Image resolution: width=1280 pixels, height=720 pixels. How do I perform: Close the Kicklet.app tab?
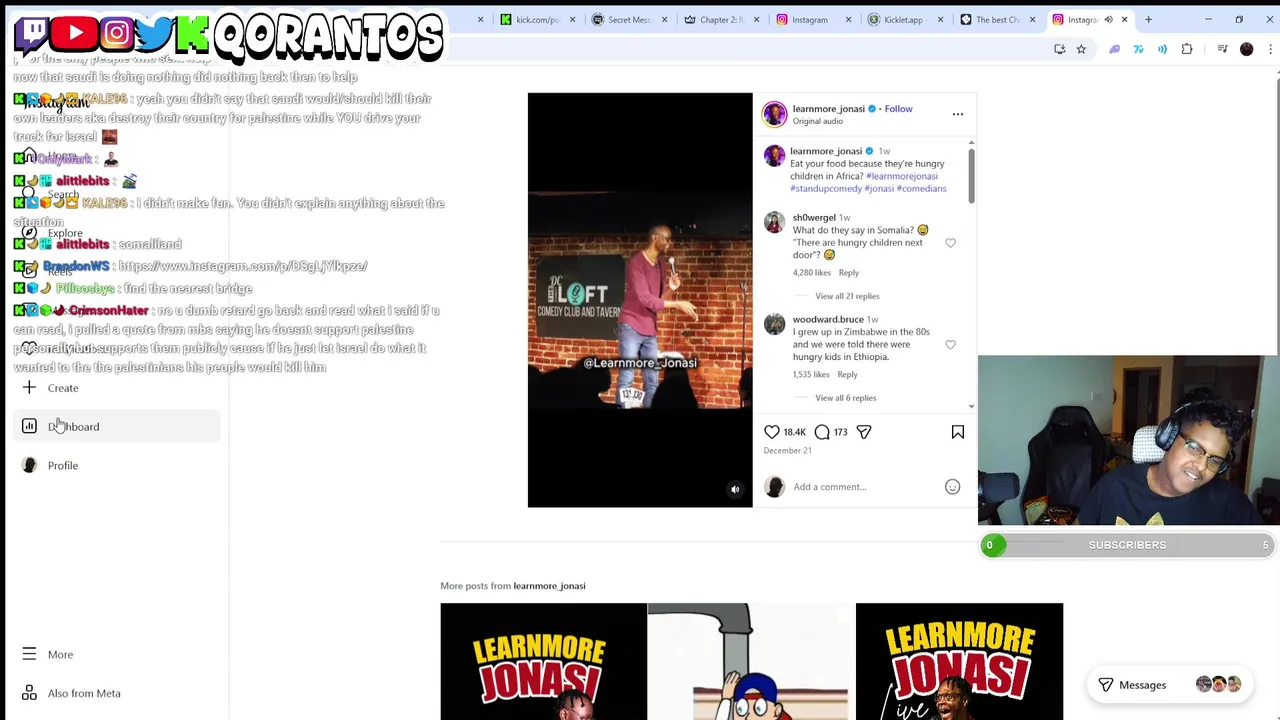point(940,19)
